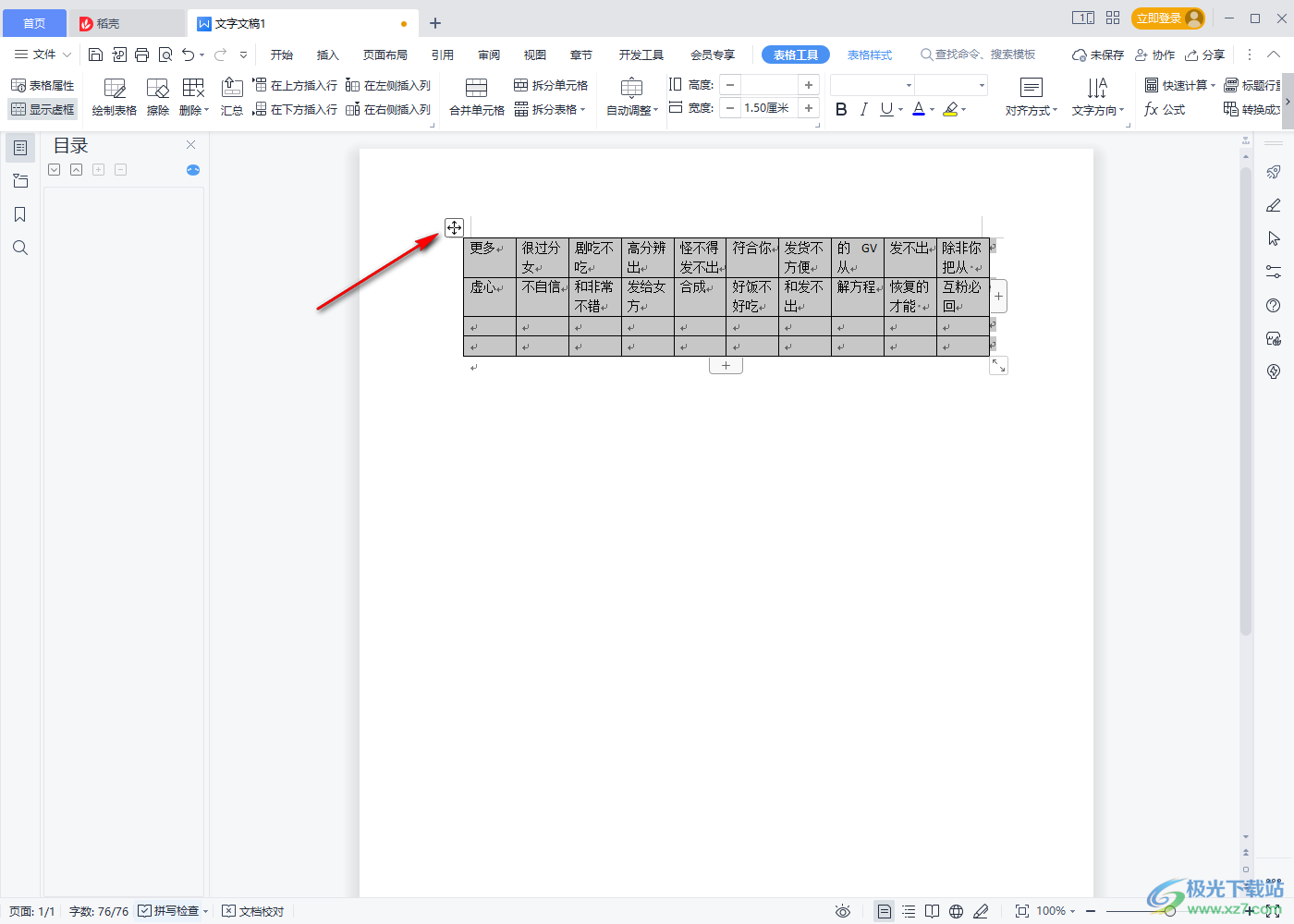The width and height of the screenshot is (1294, 924).
Task: Click the rocket icon in right sidebar
Action: tap(1274, 172)
